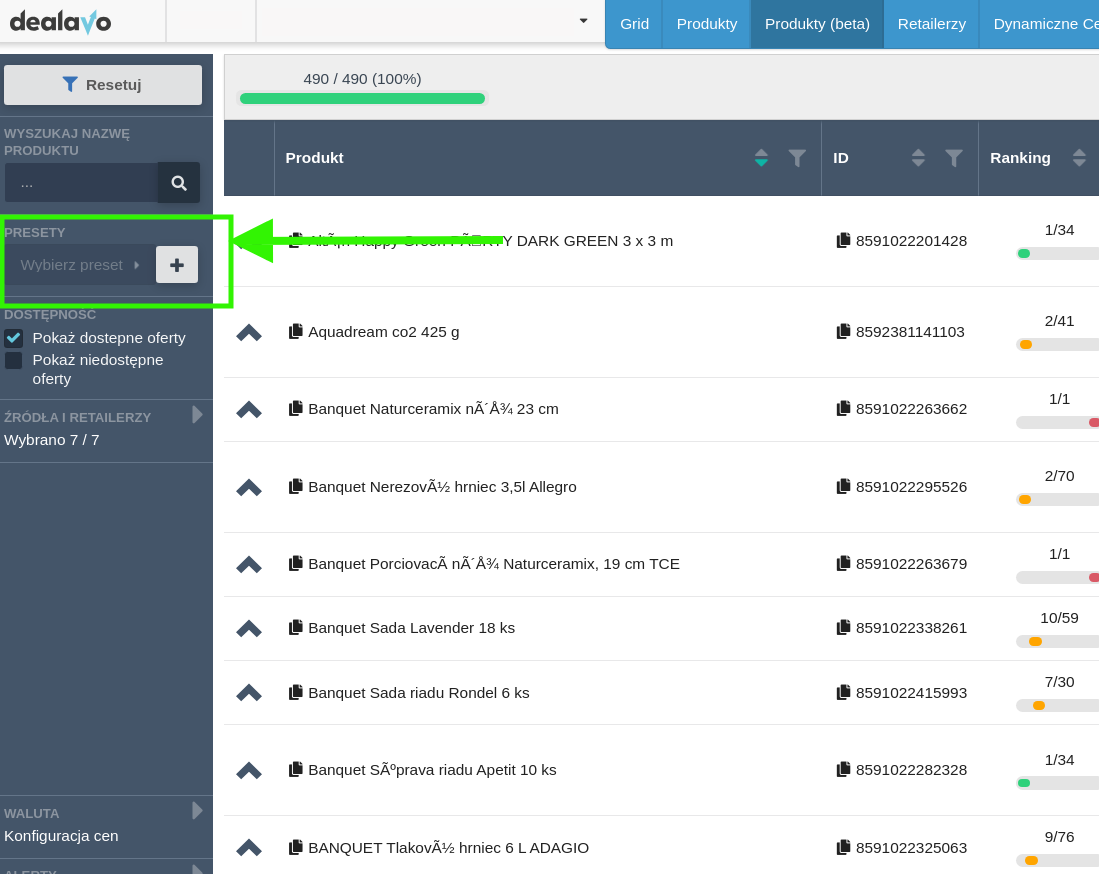The width and height of the screenshot is (1099, 874).
Task: Click ranking bar for 1/34 first row
Action: [1058, 254]
